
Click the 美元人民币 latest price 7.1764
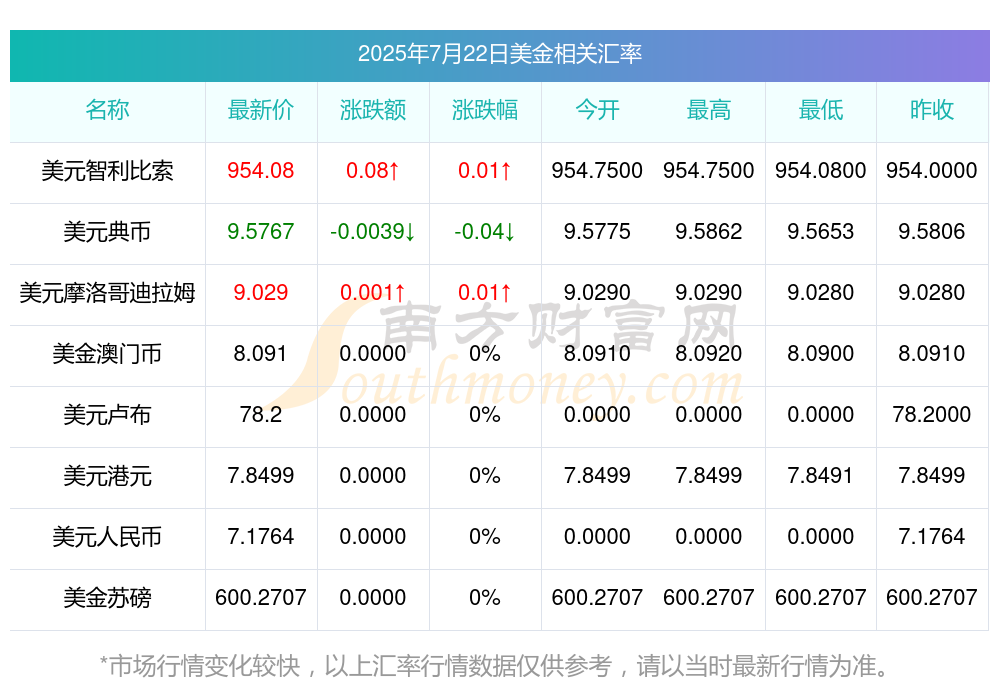pos(261,537)
